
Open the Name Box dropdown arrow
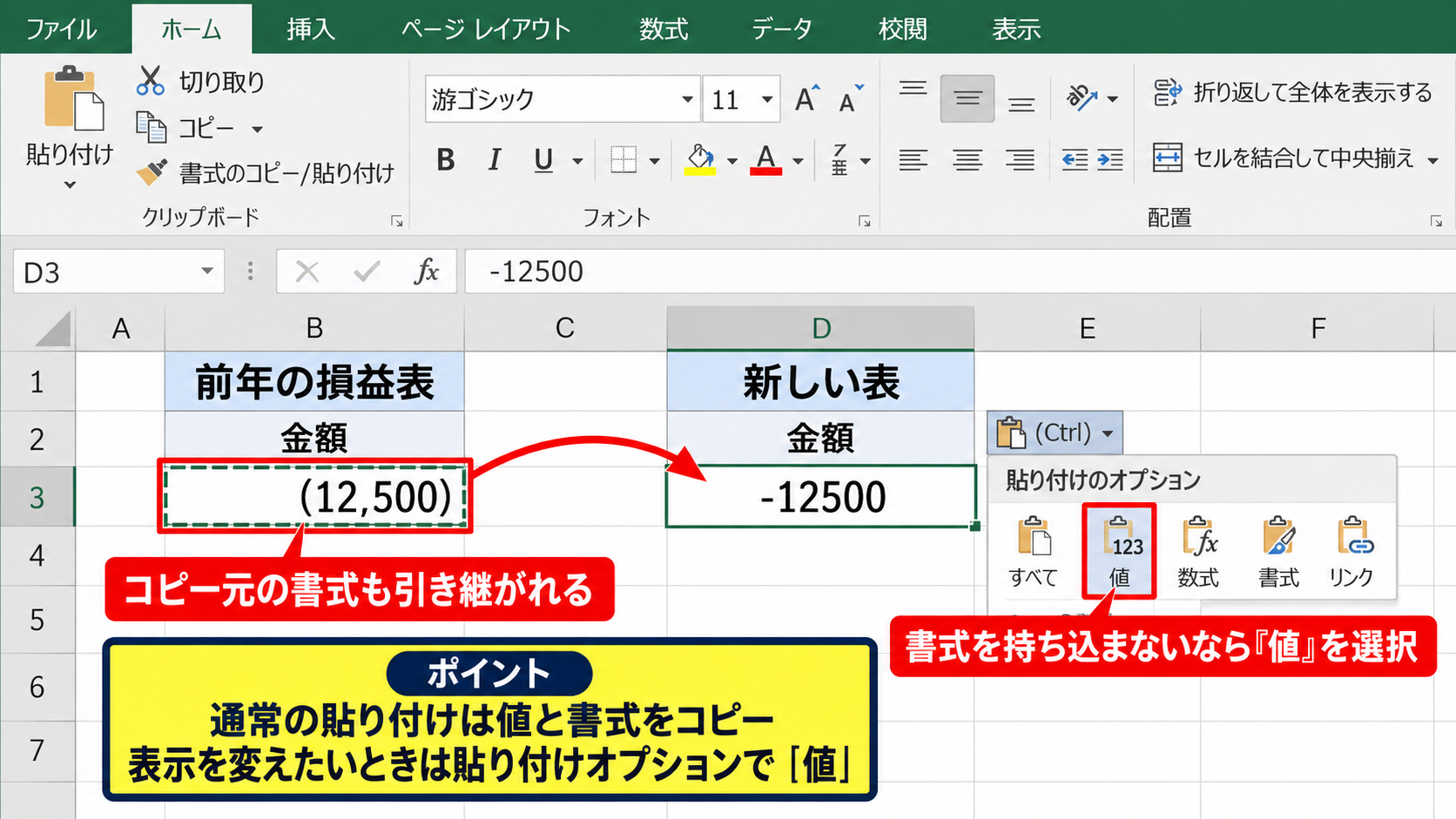point(207,272)
